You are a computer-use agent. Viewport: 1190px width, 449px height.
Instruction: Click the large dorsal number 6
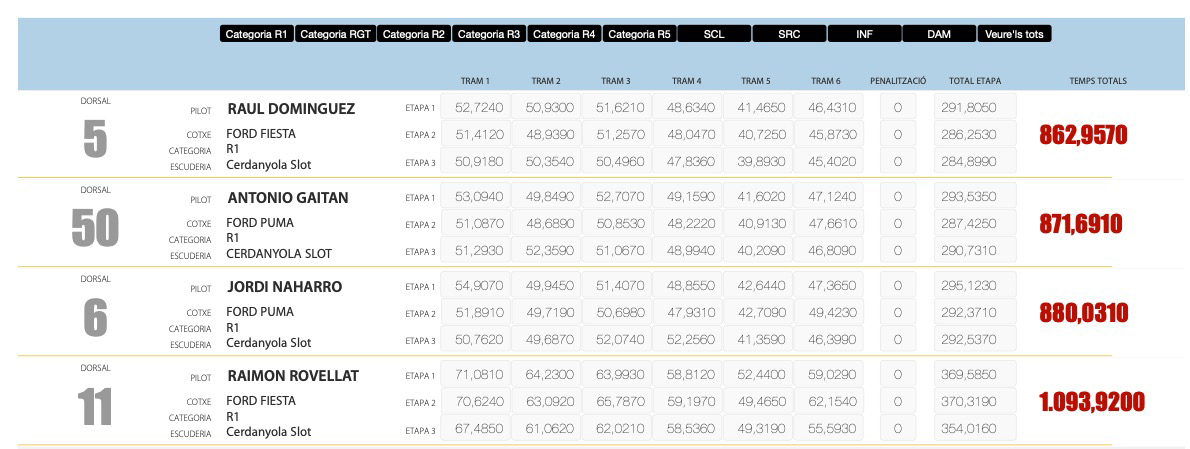(x=95, y=318)
